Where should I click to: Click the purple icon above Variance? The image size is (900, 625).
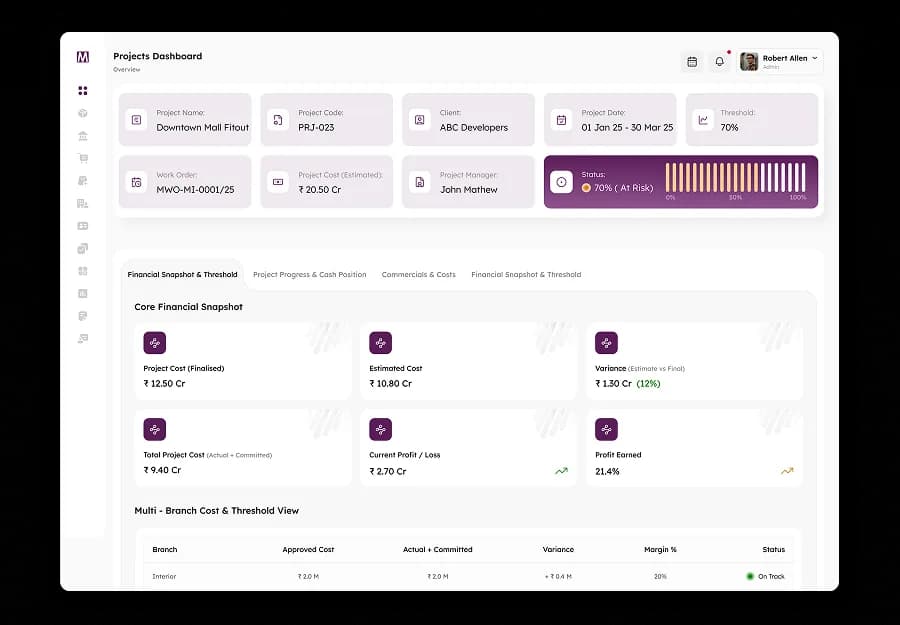tap(606, 343)
